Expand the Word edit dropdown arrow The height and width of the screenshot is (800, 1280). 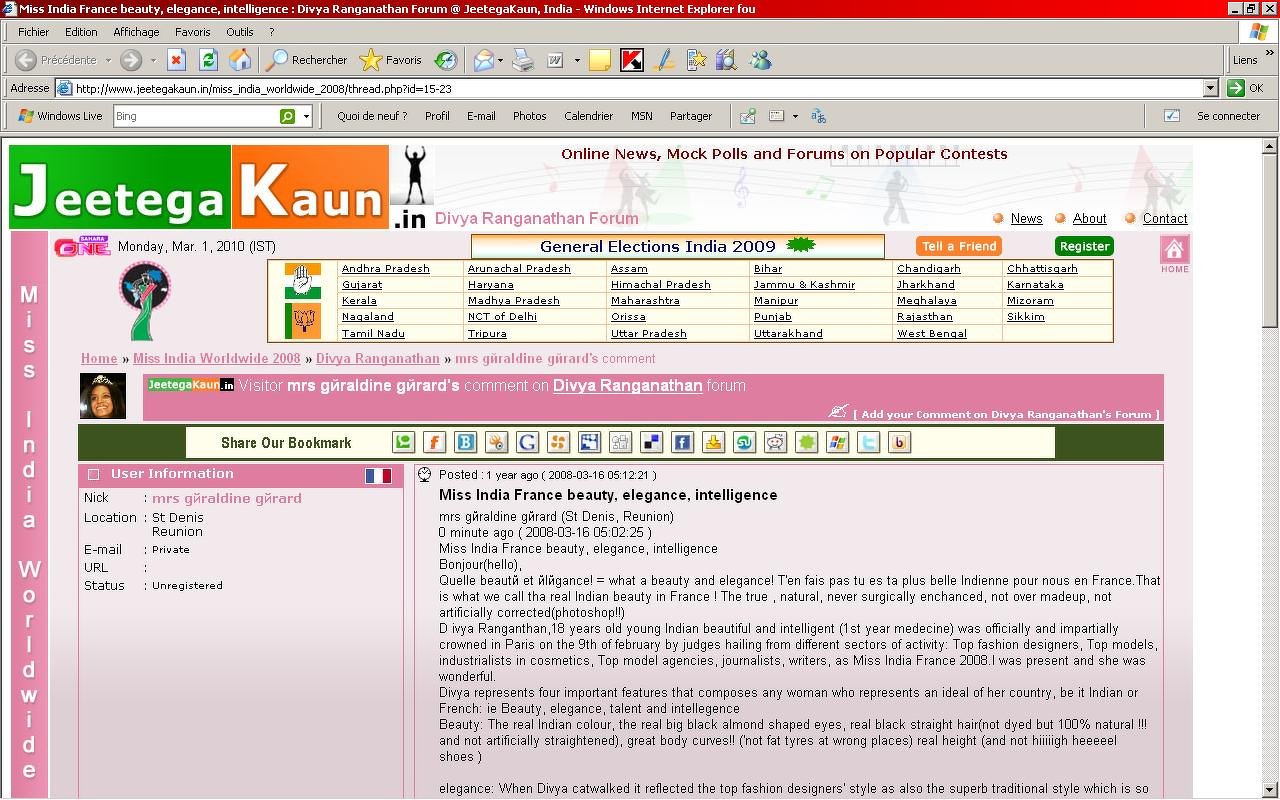pyautogui.click(x=577, y=60)
